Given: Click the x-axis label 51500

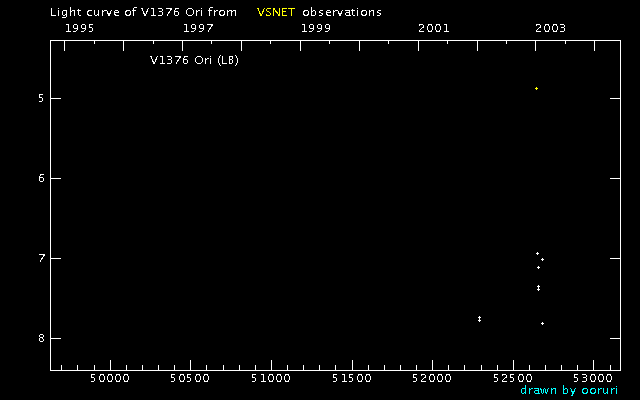Looking at the screenshot, I should coord(351,378).
